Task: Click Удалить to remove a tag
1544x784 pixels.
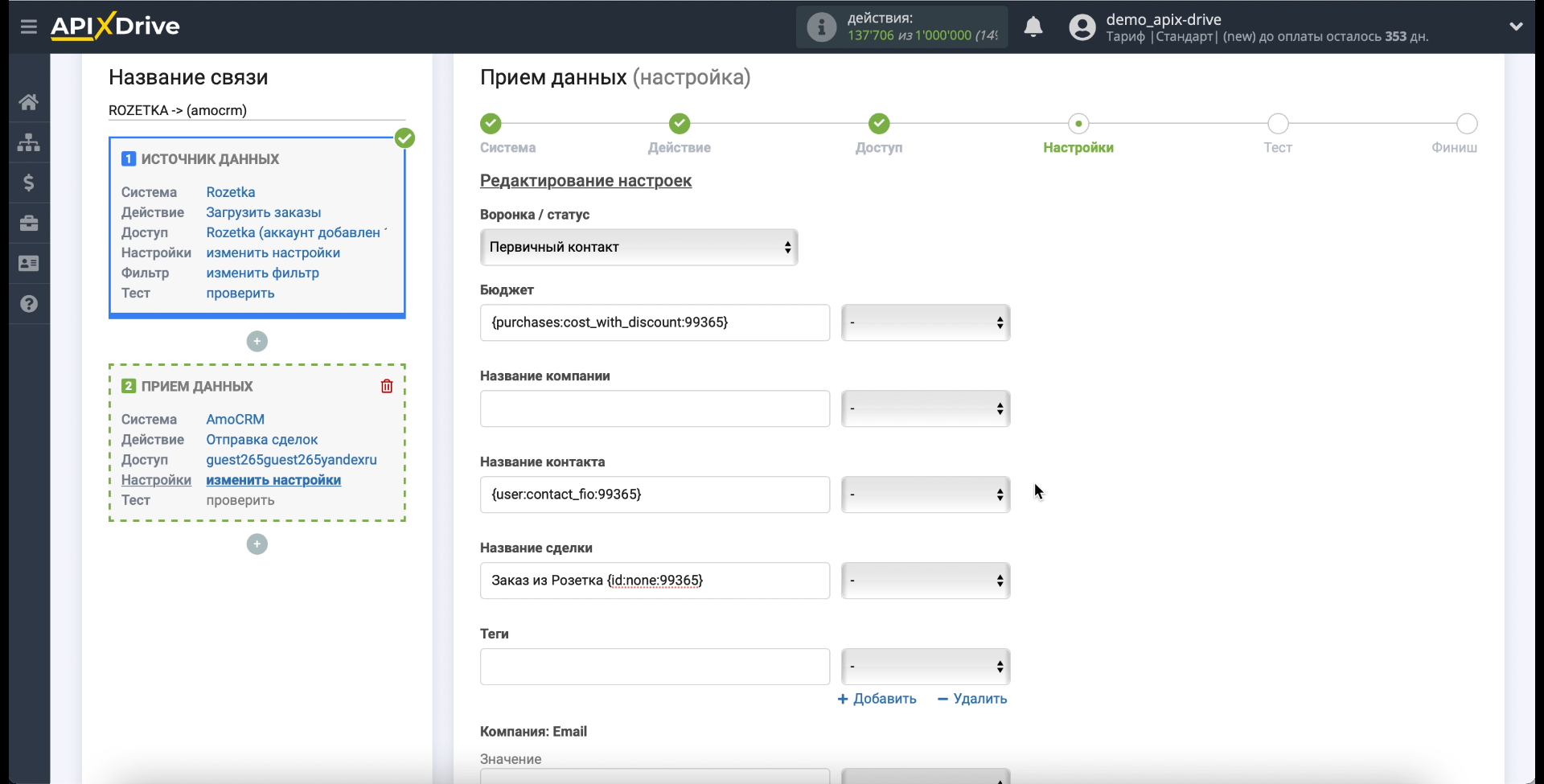Action: pos(972,699)
